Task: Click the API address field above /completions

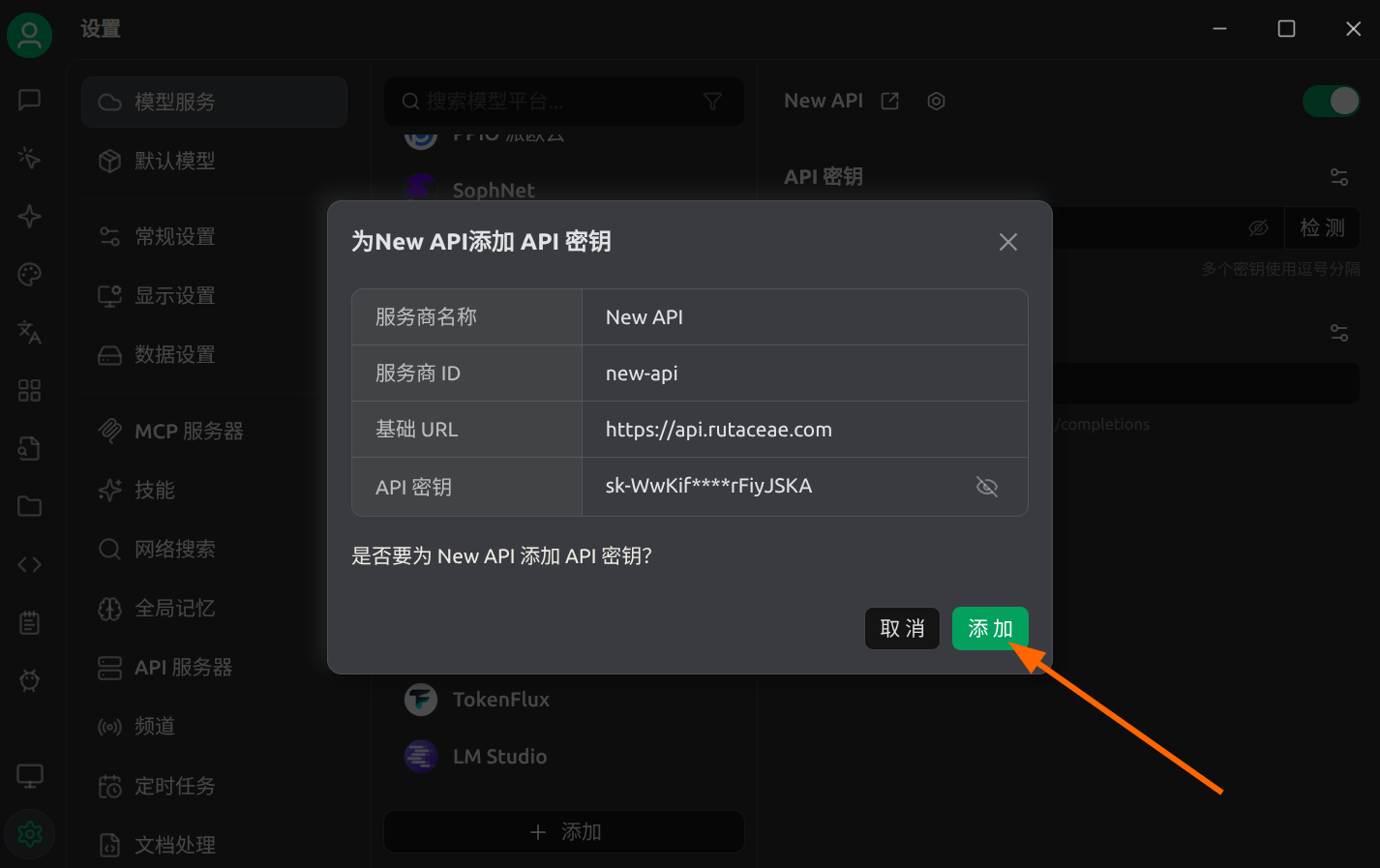Action: (x=1205, y=383)
